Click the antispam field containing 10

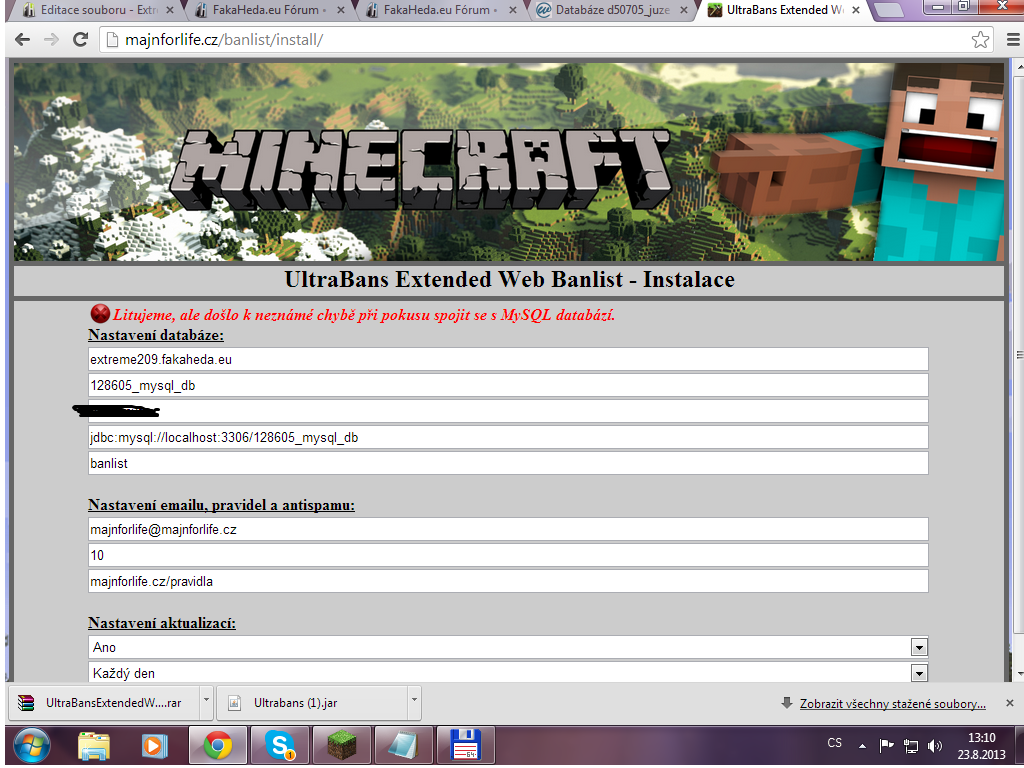(508, 556)
